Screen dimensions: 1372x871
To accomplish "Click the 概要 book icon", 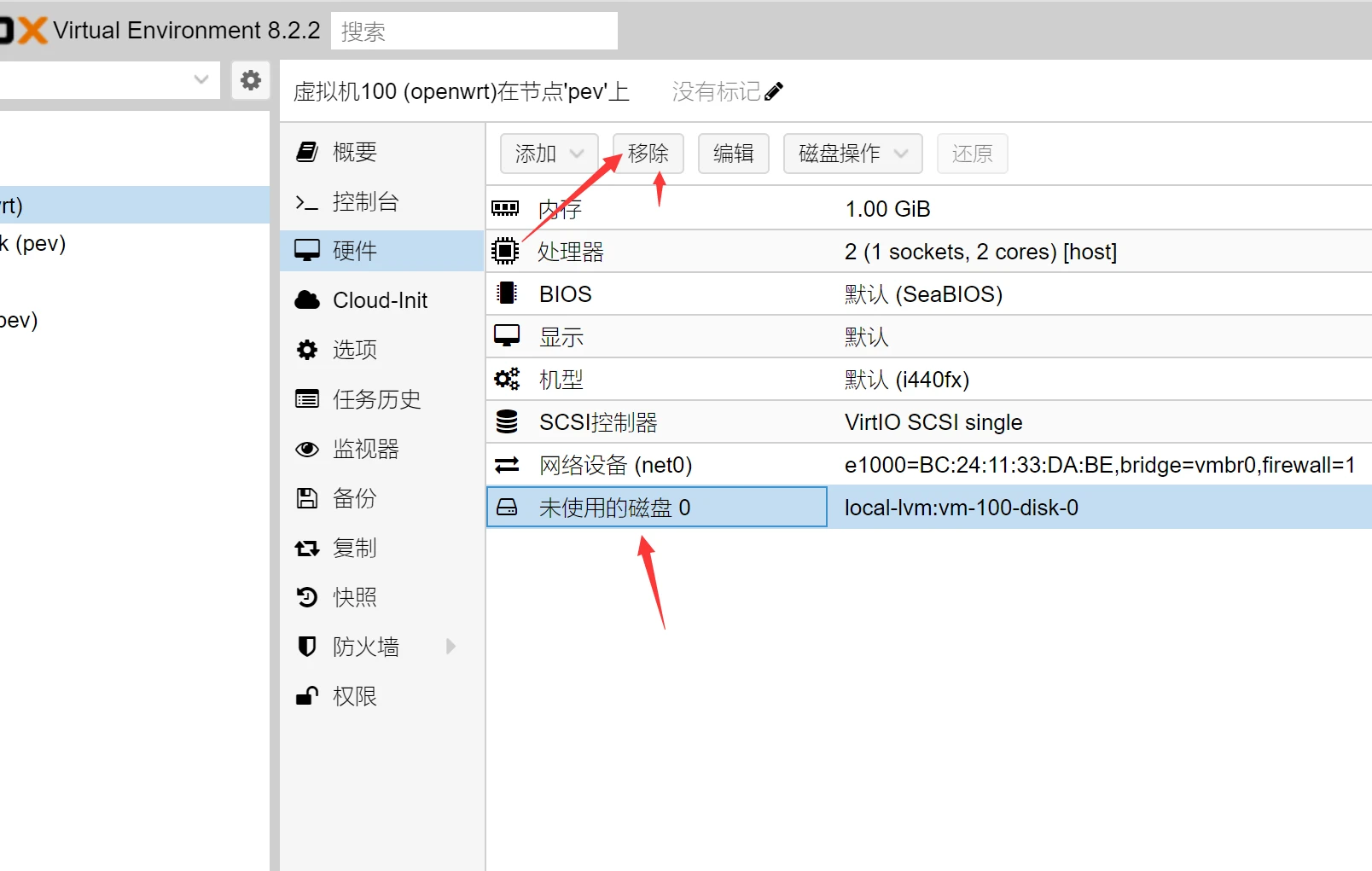I will click(x=307, y=152).
